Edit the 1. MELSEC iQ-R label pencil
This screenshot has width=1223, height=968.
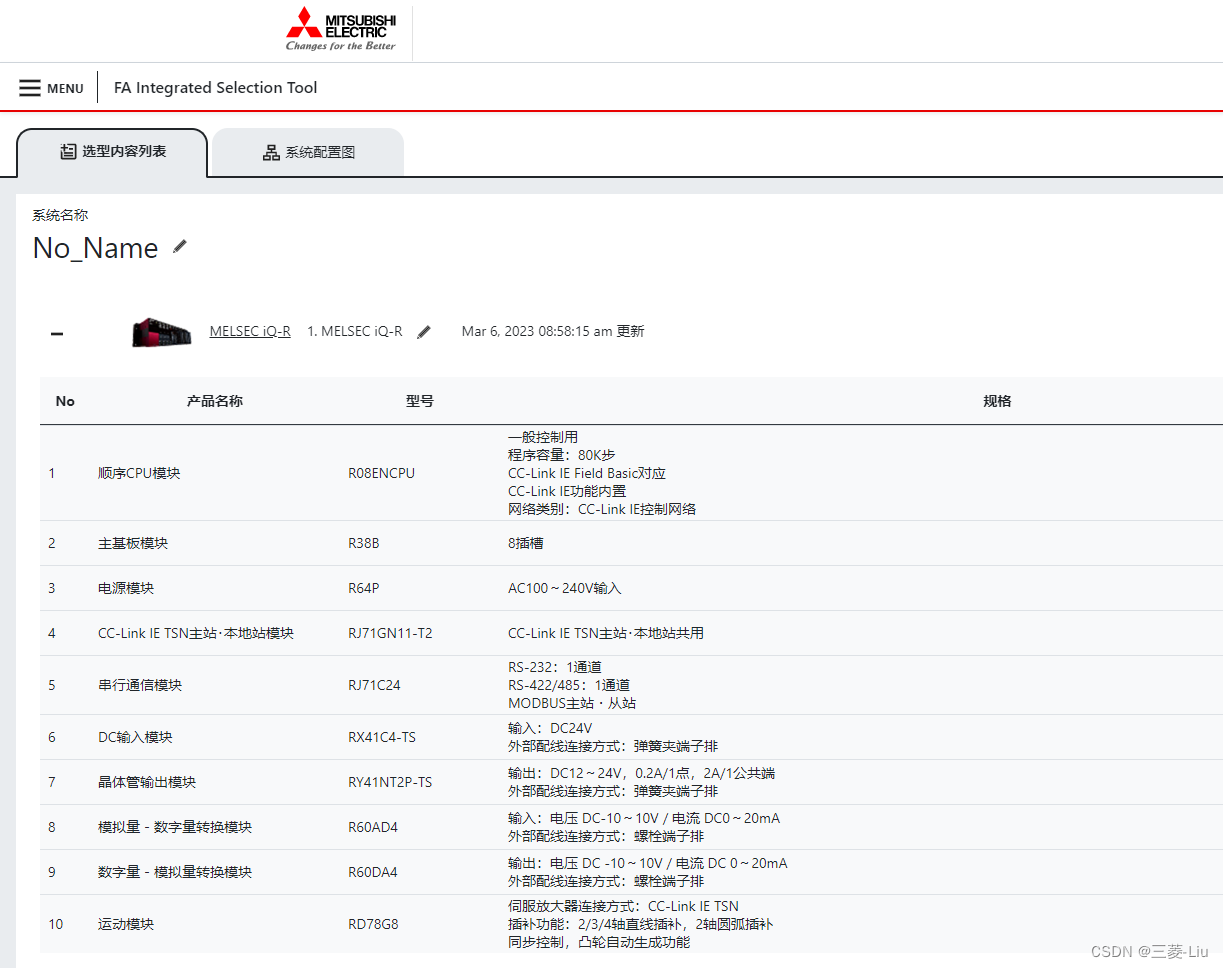424,332
